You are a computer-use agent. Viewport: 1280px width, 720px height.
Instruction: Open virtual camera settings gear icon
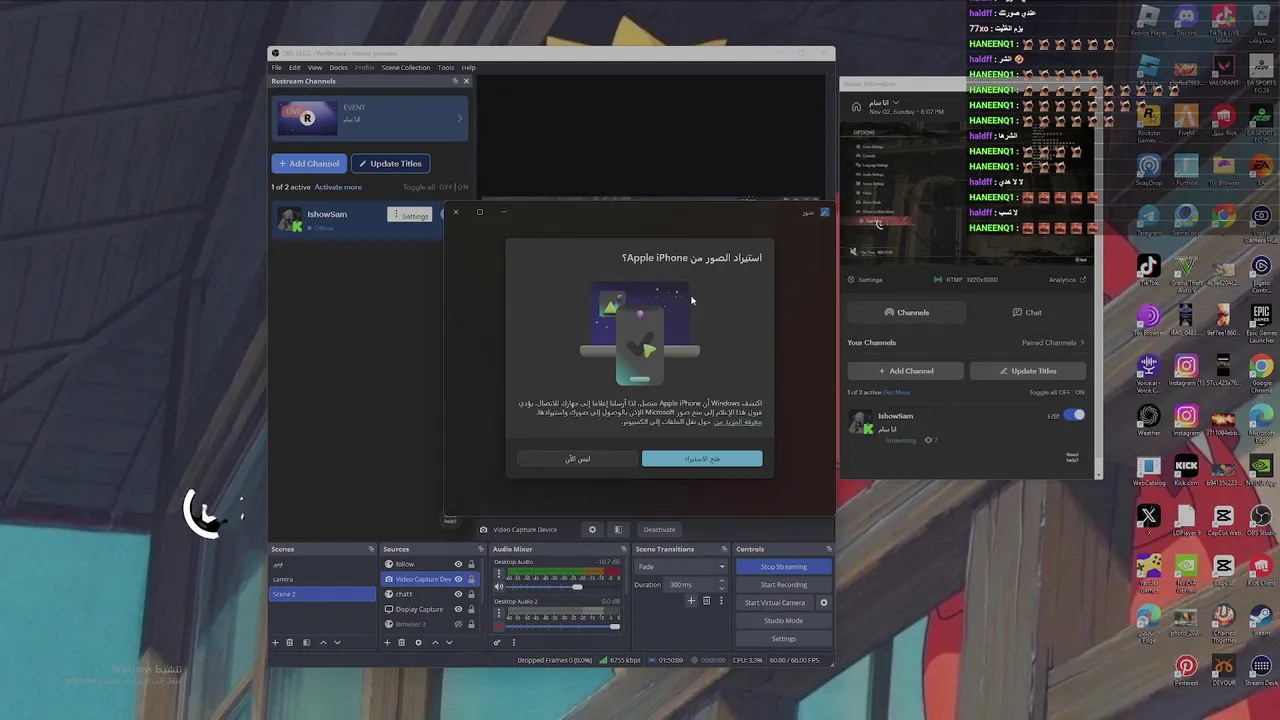[x=824, y=602]
